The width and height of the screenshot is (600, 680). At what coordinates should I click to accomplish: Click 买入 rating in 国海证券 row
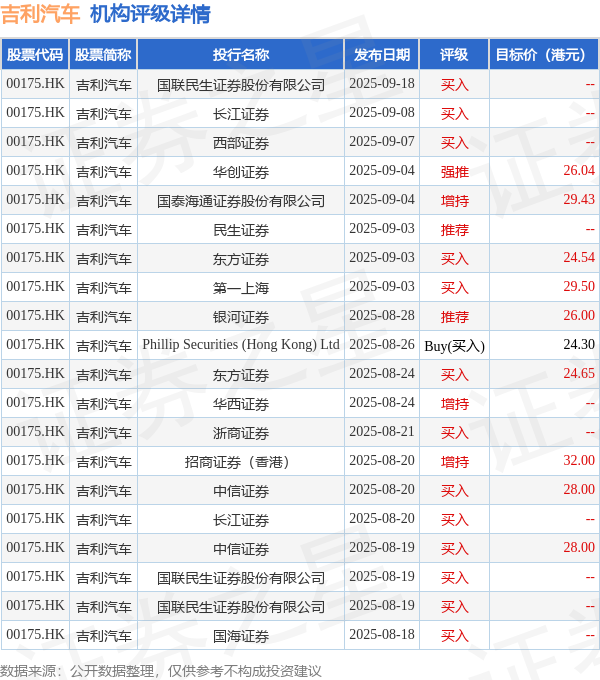coord(454,636)
